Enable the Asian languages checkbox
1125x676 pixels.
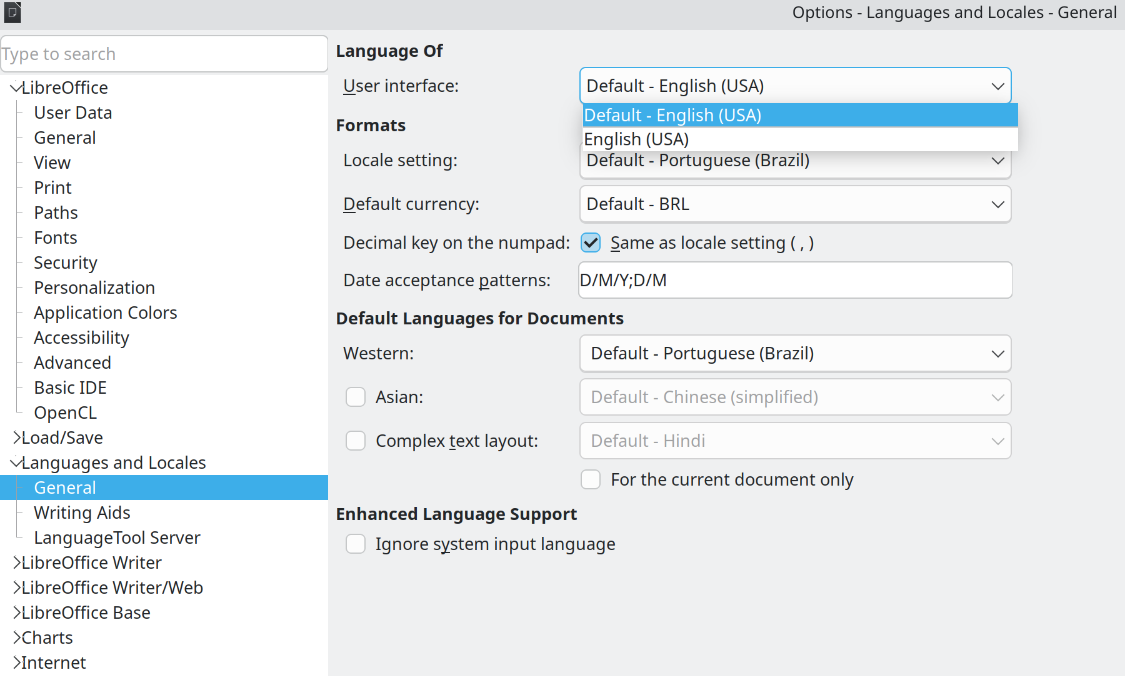click(356, 397)
